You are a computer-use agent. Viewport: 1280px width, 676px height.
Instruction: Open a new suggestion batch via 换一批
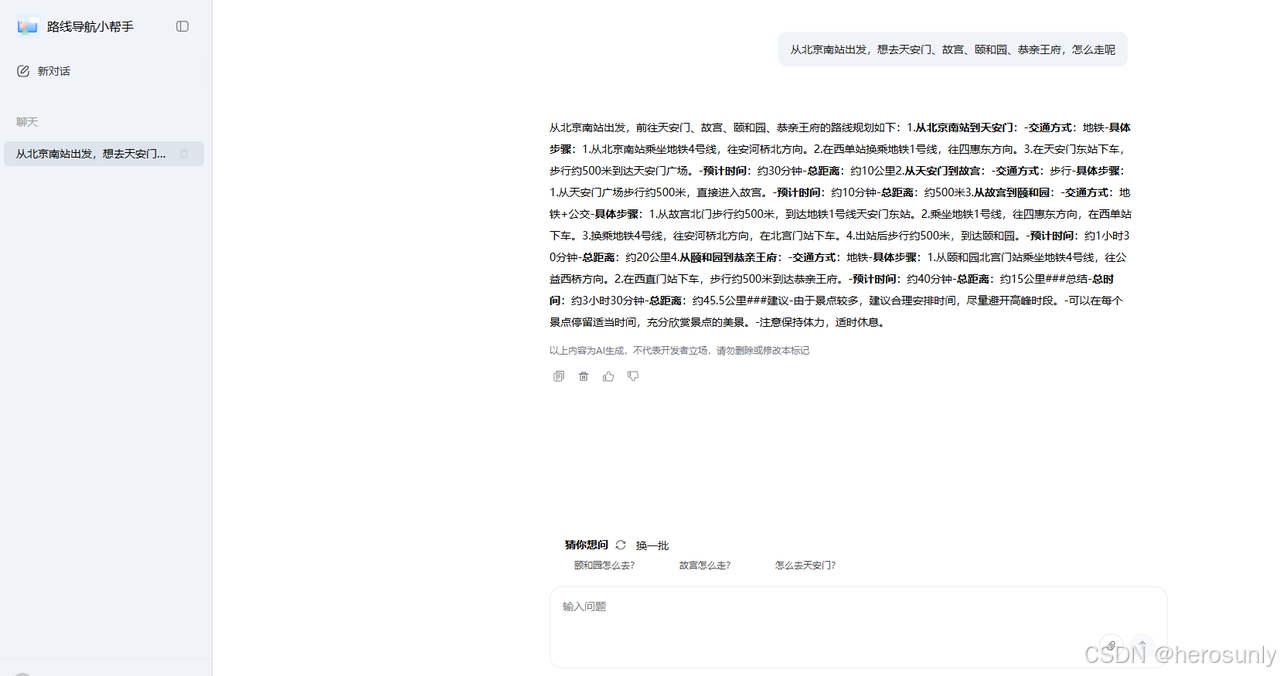pos(651,545)
